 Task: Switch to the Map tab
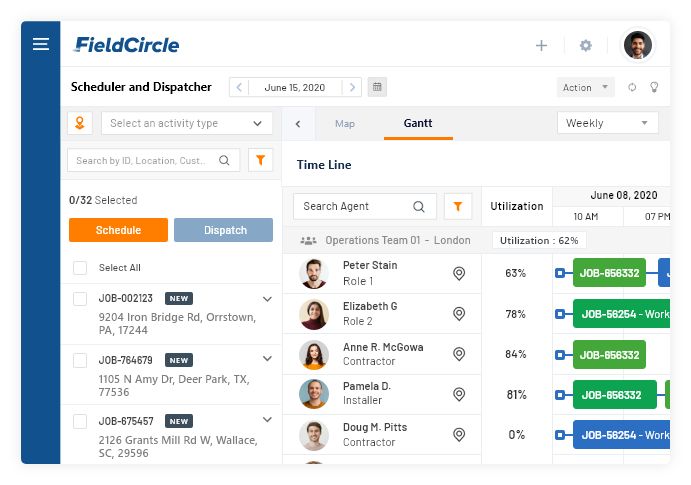click(x=345, y=124)
